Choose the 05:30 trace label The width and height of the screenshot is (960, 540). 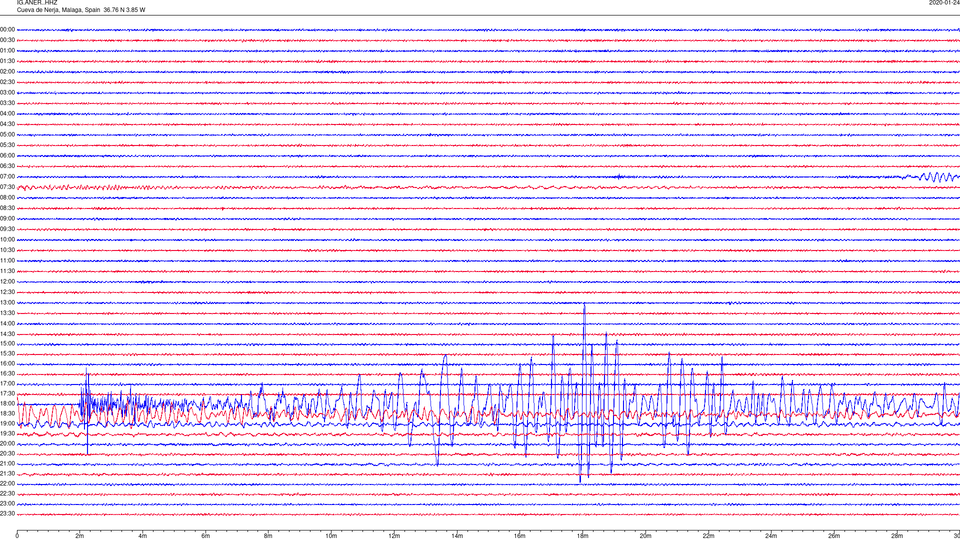point(7,145)
